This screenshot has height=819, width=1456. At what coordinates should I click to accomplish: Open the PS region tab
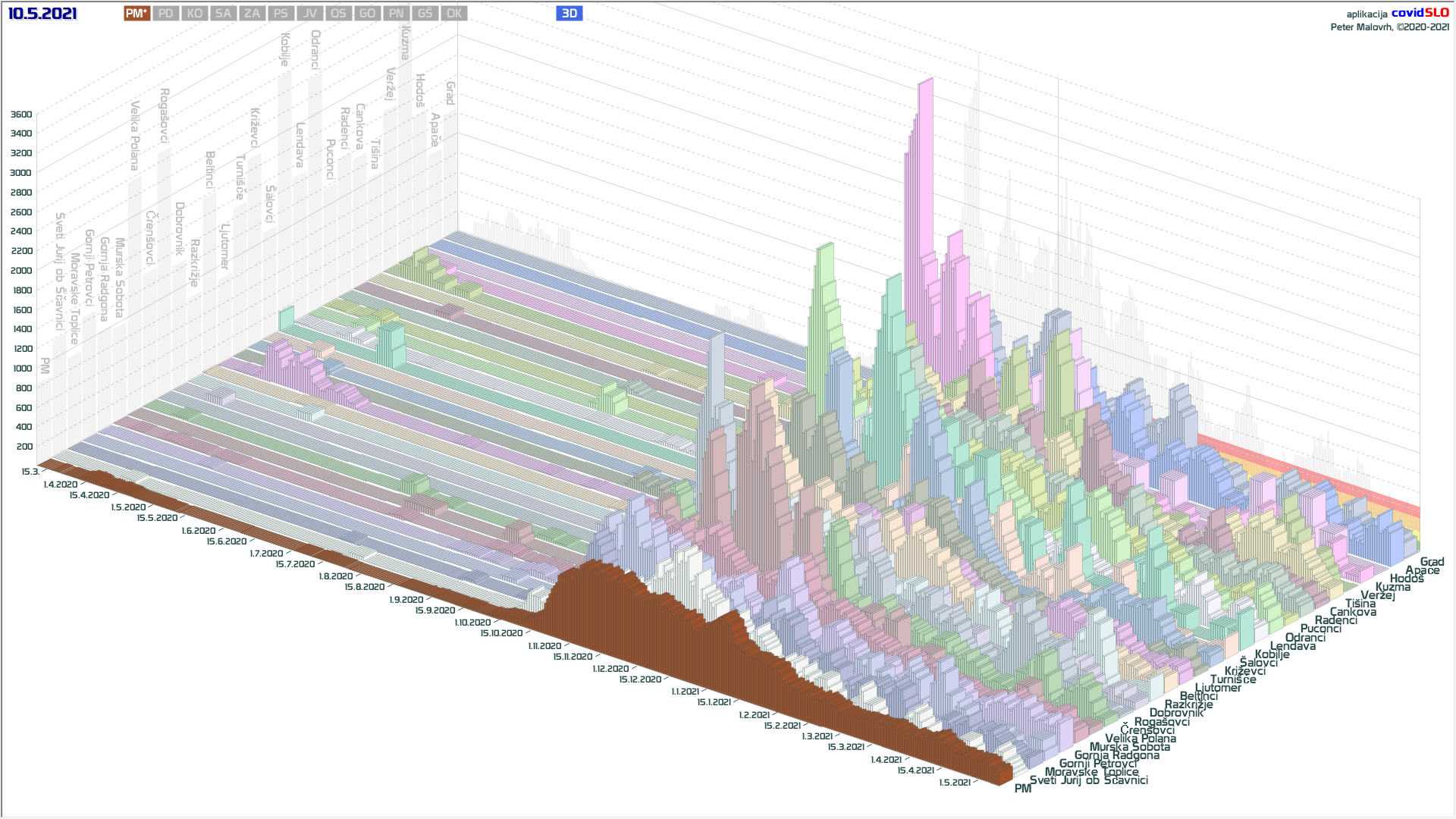pos(281,14)
